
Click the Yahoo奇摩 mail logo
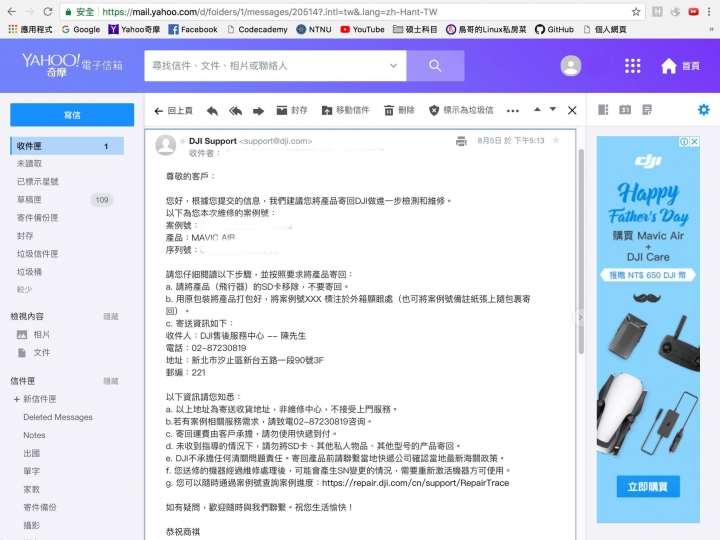(x=72, y=65)
